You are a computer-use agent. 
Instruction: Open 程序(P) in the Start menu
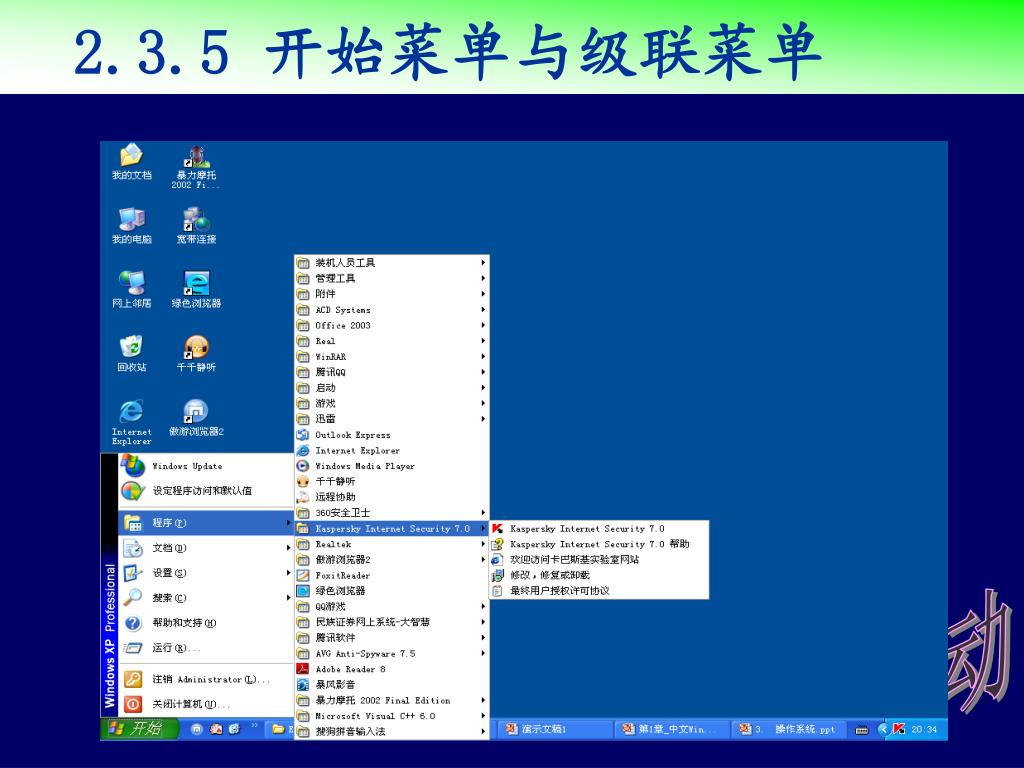click(206, 522)
